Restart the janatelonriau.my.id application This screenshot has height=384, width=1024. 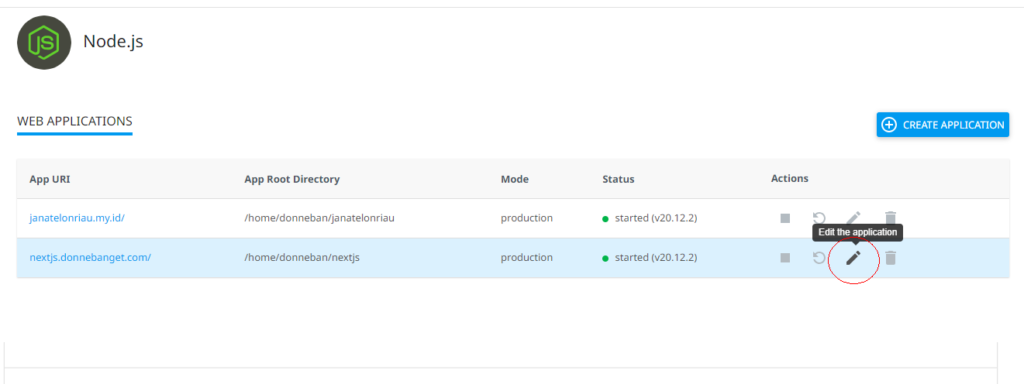819,218
